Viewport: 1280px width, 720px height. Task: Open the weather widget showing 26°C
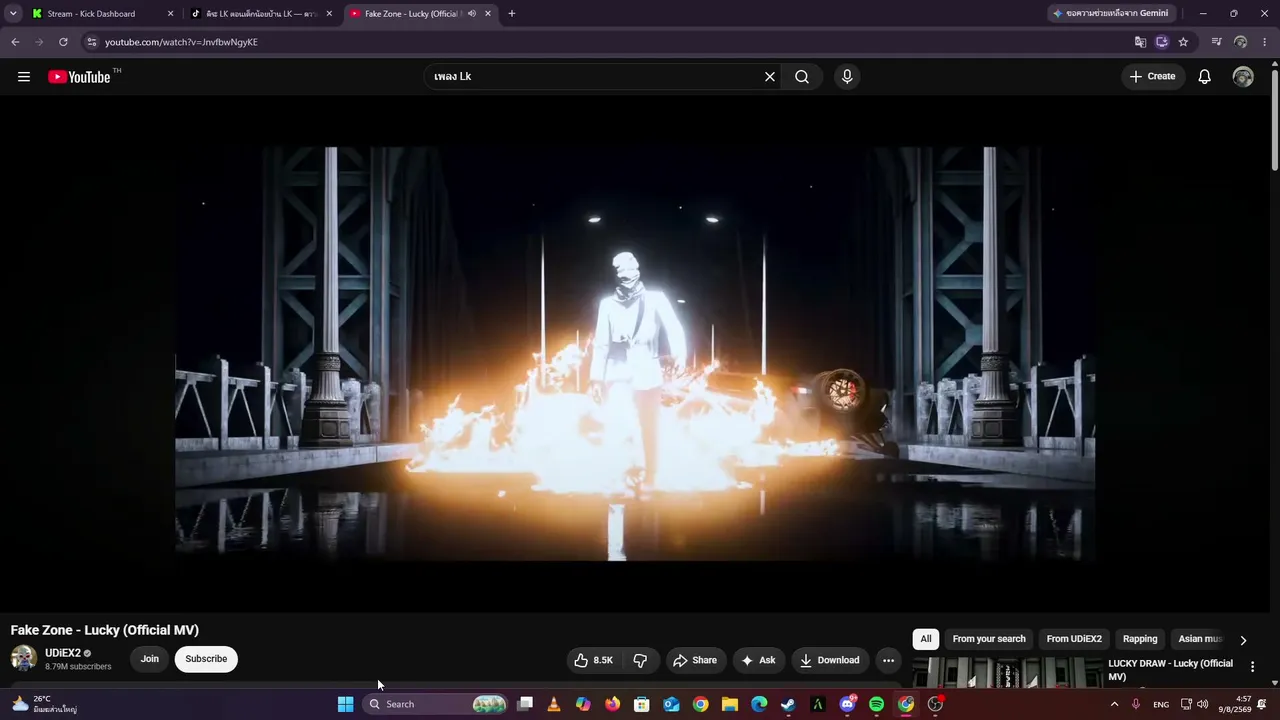[x=44, y=704]
